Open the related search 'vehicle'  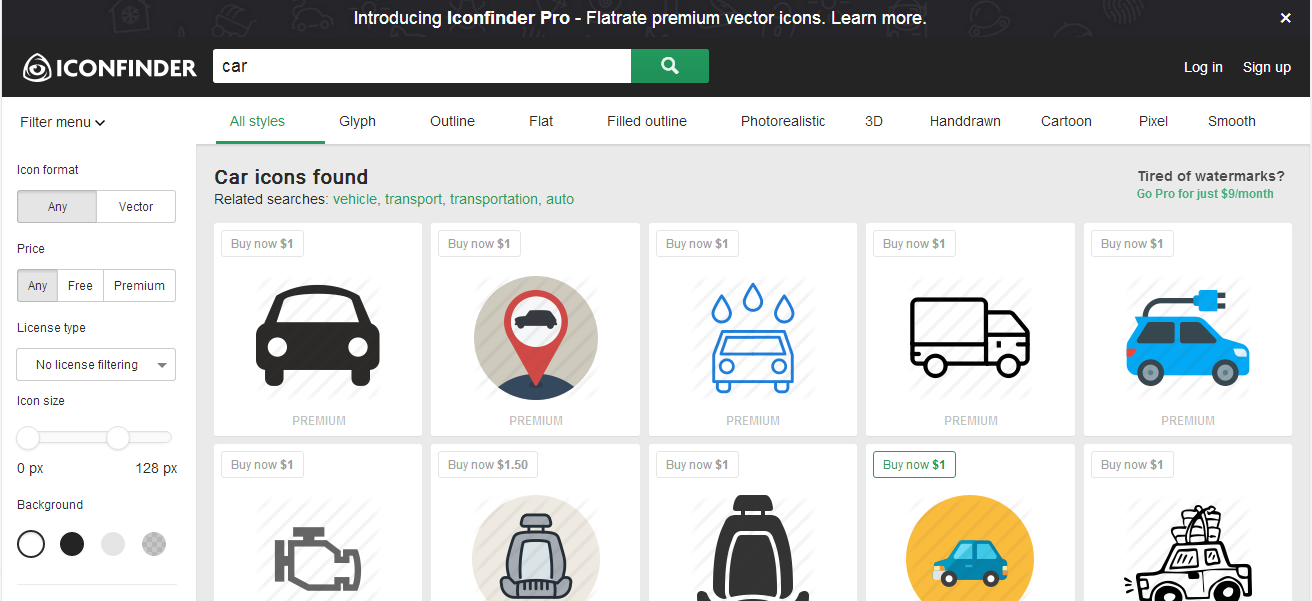click(x=355, y=199)
